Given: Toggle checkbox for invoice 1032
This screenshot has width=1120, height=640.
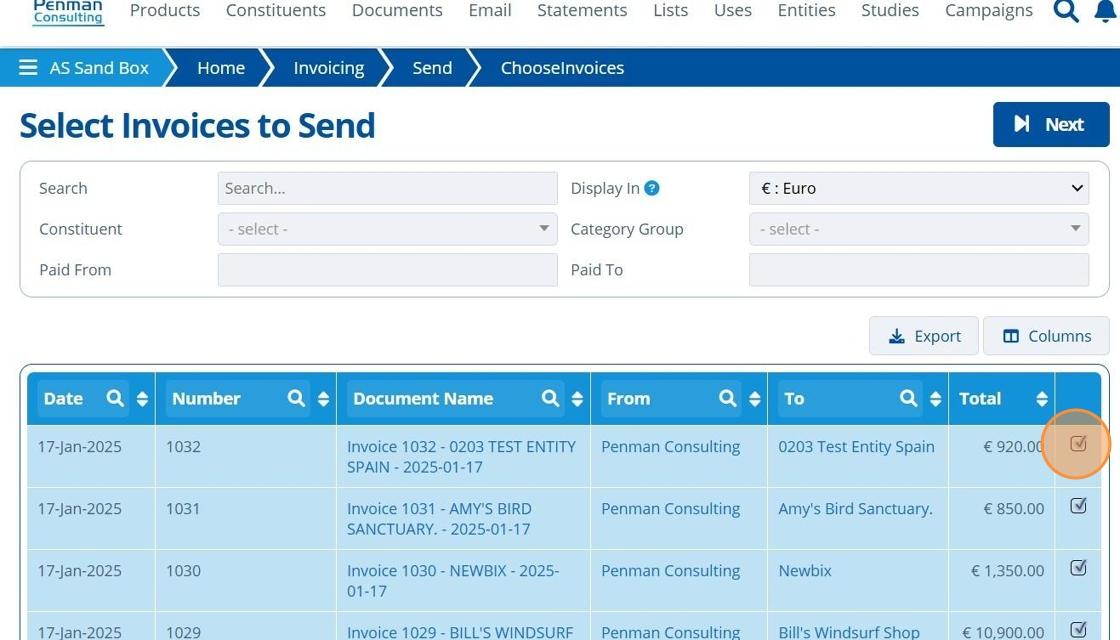Looking at the screenshot, I should pyautogui.click(x=1078, y=444).
